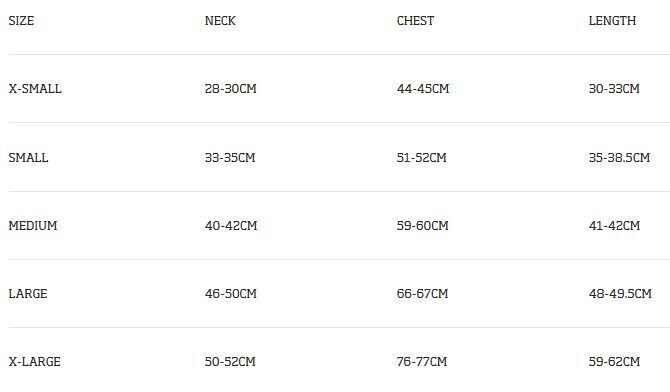Click the 40-42CM neck measurement

pos(231,225)
